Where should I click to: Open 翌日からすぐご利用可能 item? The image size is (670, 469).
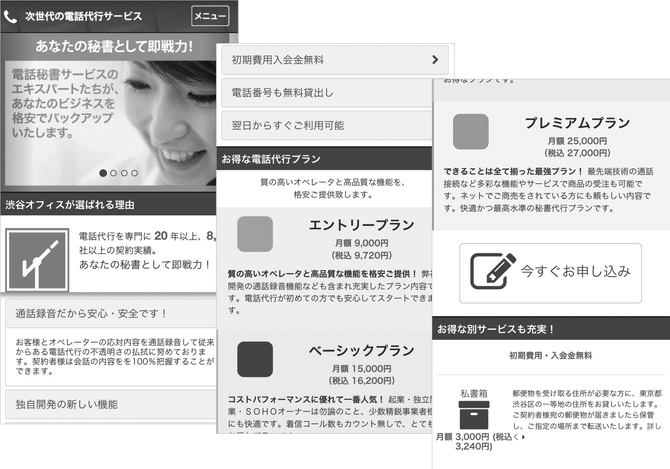330,125
